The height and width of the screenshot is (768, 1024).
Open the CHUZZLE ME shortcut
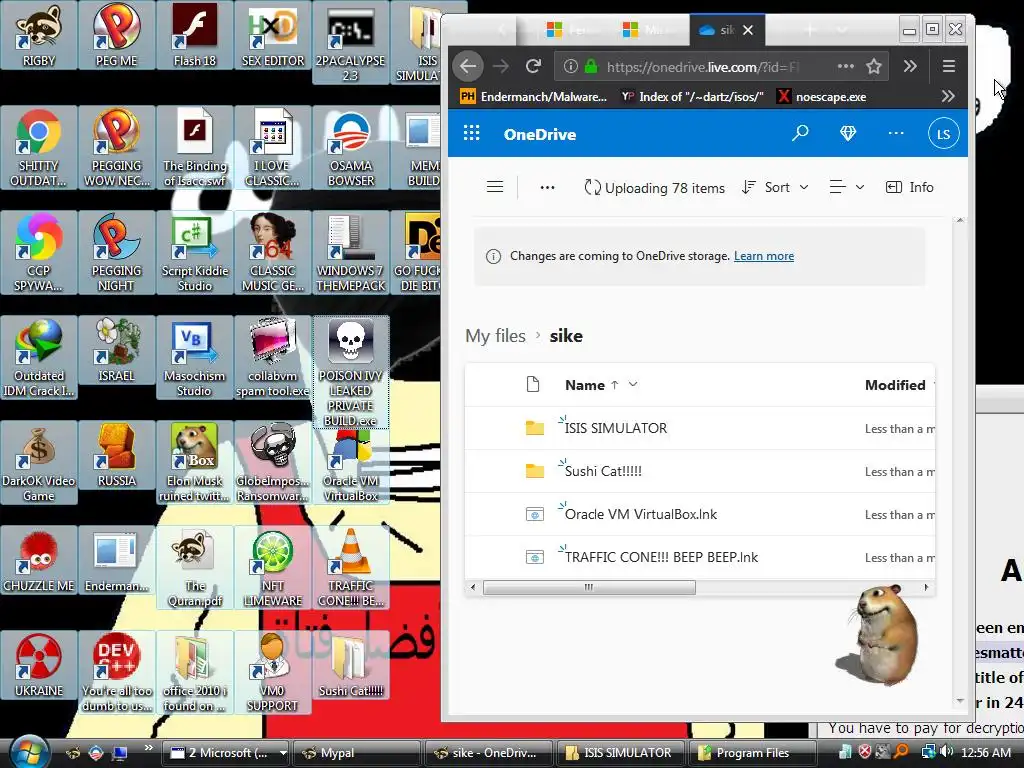(39, 560)
